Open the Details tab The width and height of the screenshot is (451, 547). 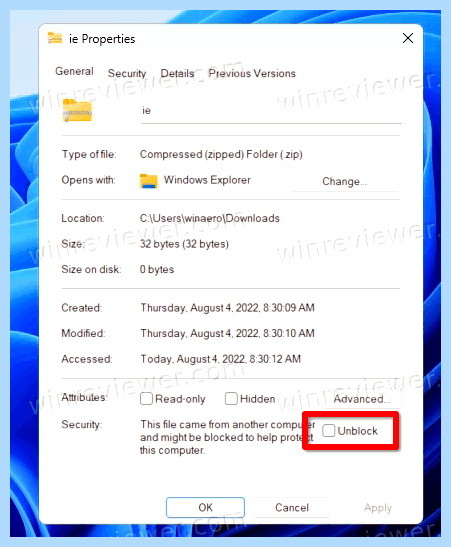point(177,74)
